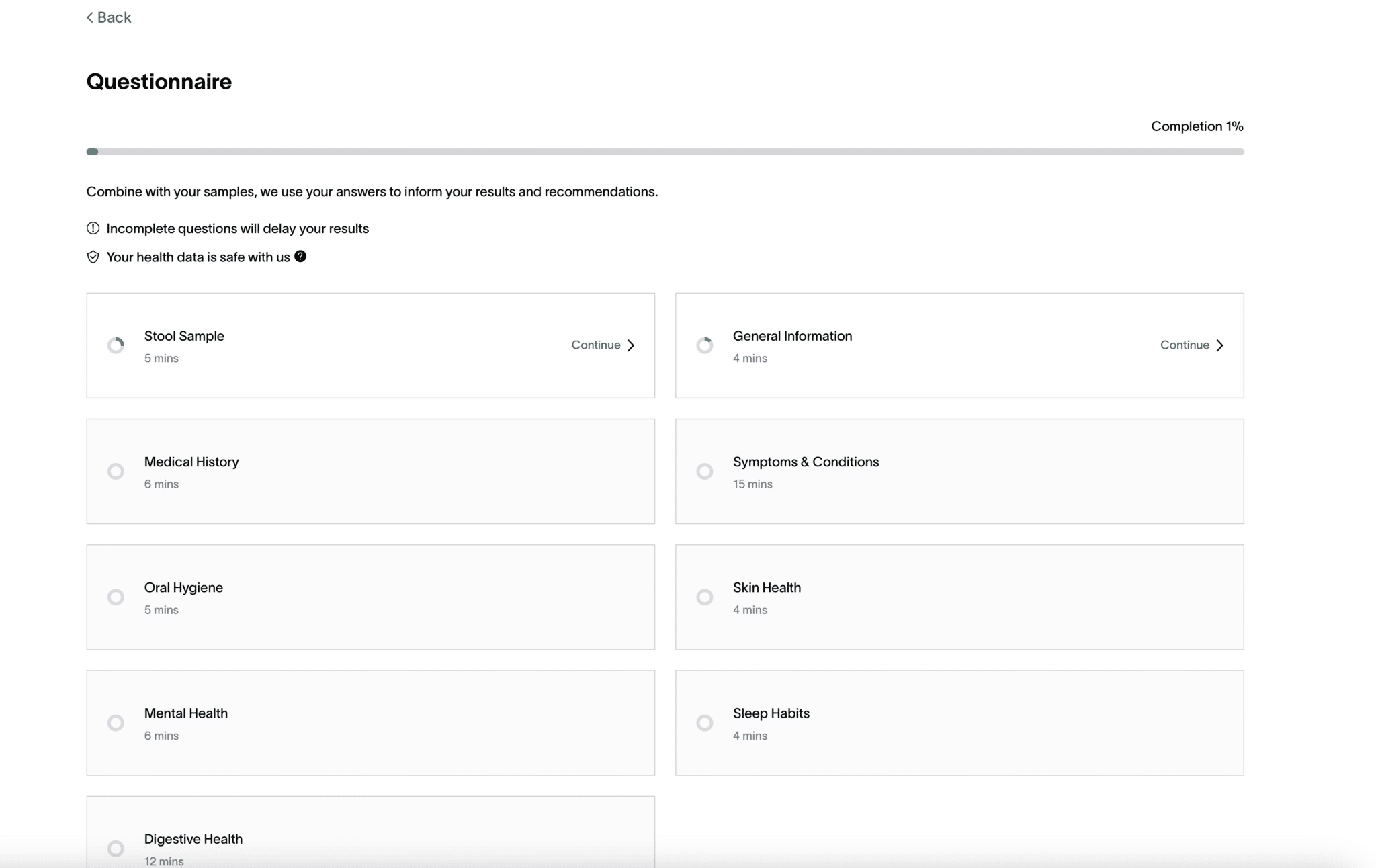Click the completion progress bar
Image resolution: width=1376 pixels, height=868 pixels.
pos(664,152)
